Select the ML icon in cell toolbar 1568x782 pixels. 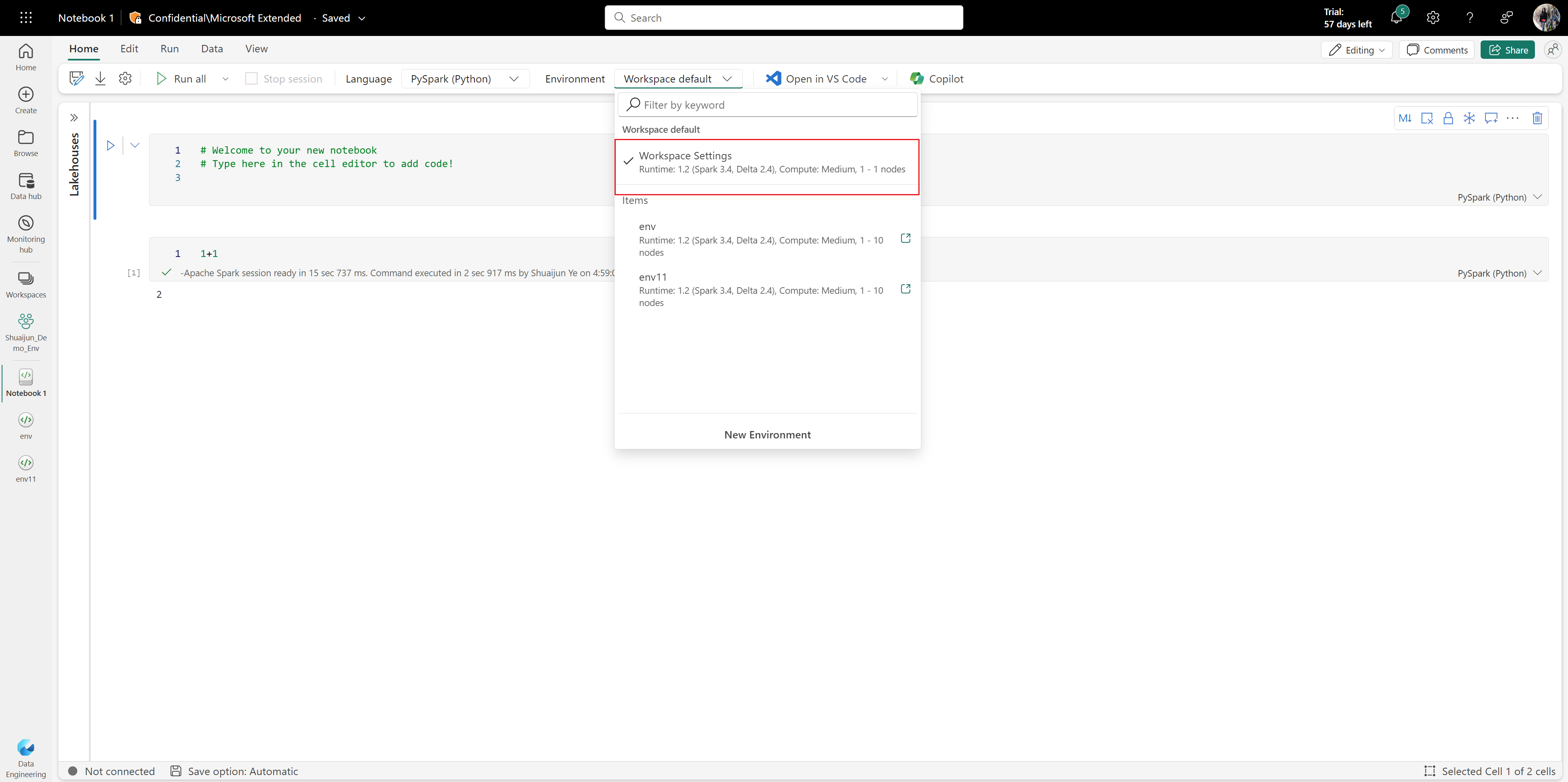click(1405, 118)
